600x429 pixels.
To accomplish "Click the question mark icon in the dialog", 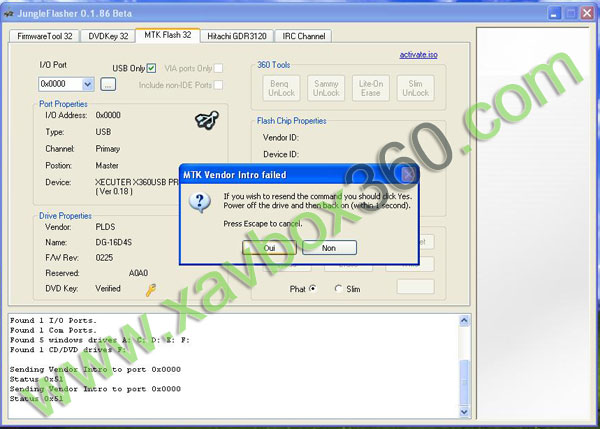I will pyautogui.click(x=200, y=202).
